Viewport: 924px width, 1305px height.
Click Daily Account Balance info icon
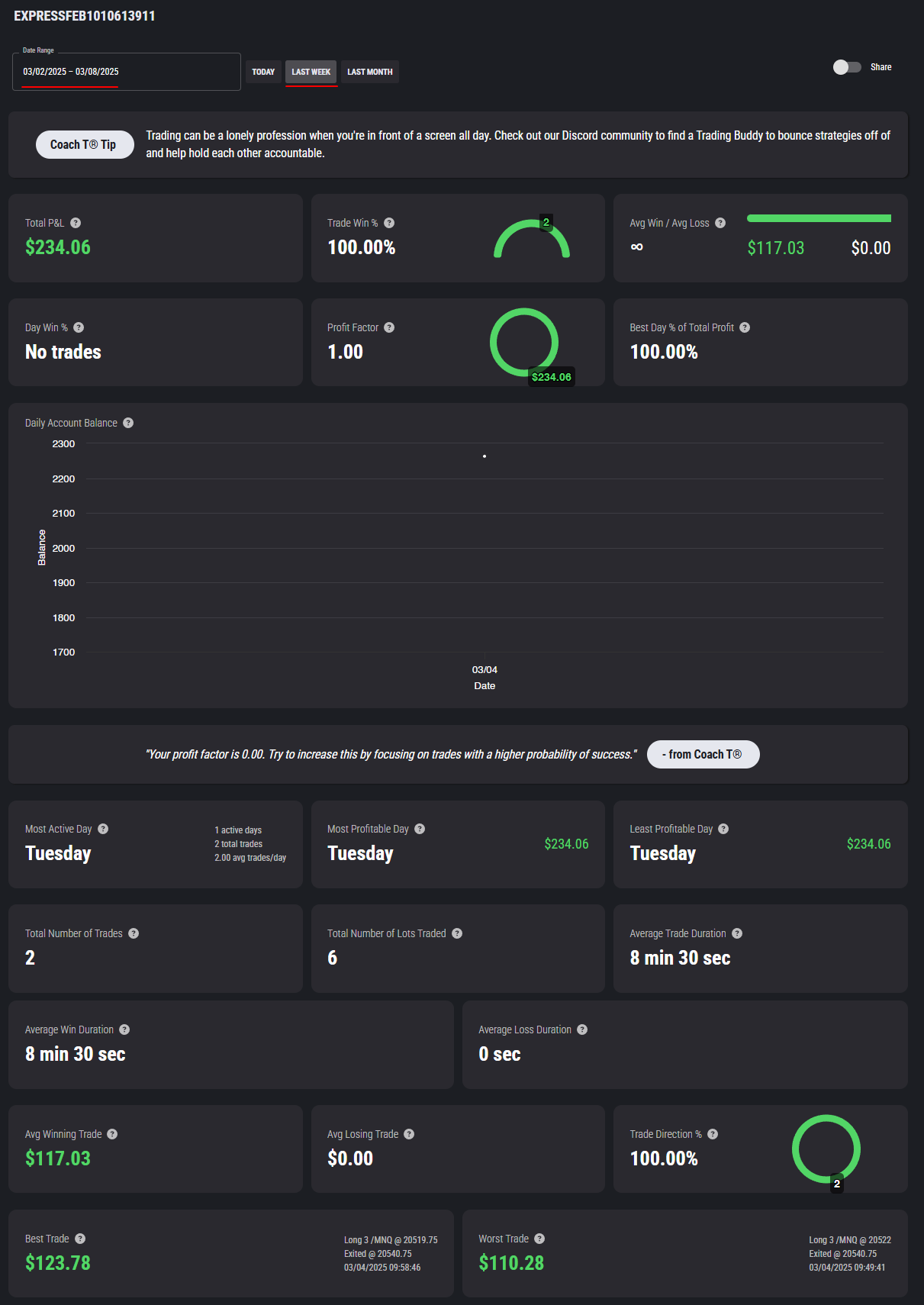tap(128, 423)
